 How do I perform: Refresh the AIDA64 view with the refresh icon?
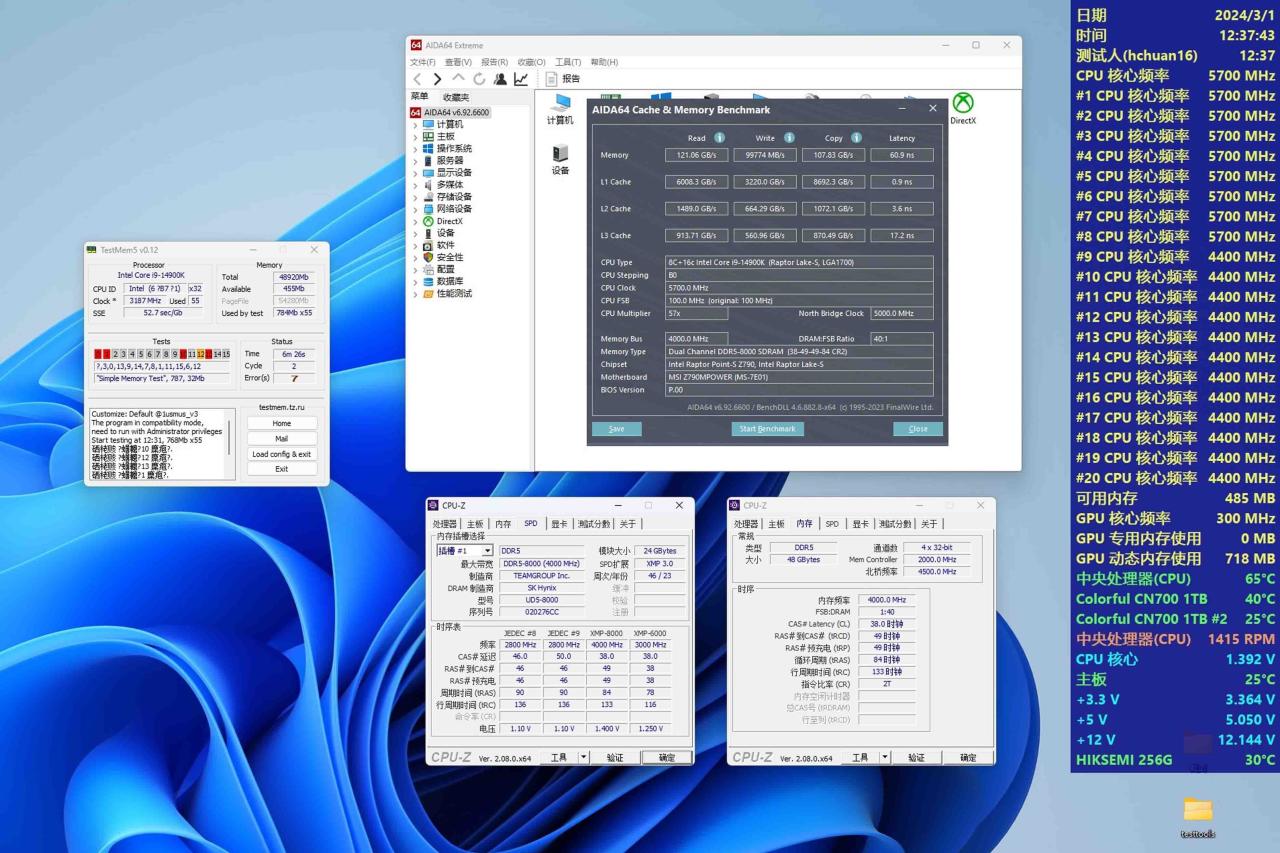coord(479,79)
